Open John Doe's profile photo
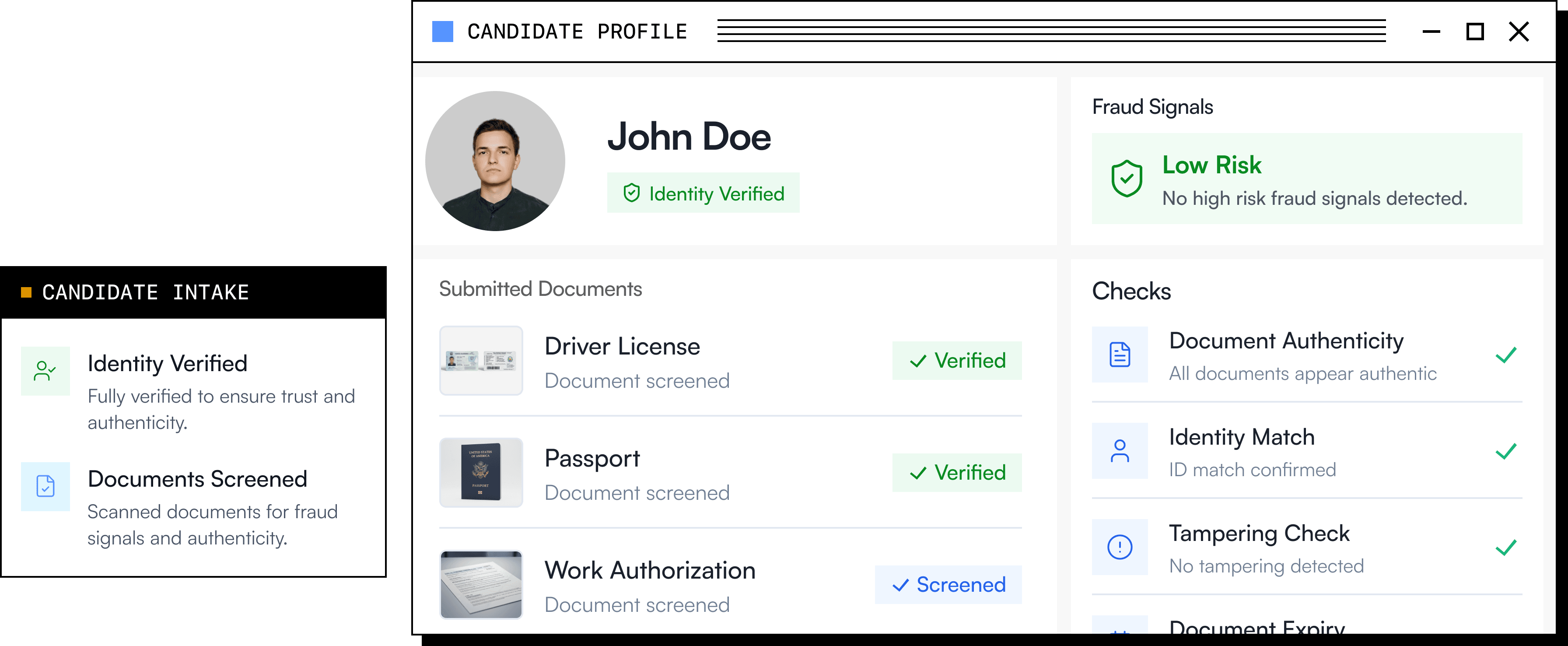The height and width of the screenshot is (646, 1568). [x=495, y=161]
